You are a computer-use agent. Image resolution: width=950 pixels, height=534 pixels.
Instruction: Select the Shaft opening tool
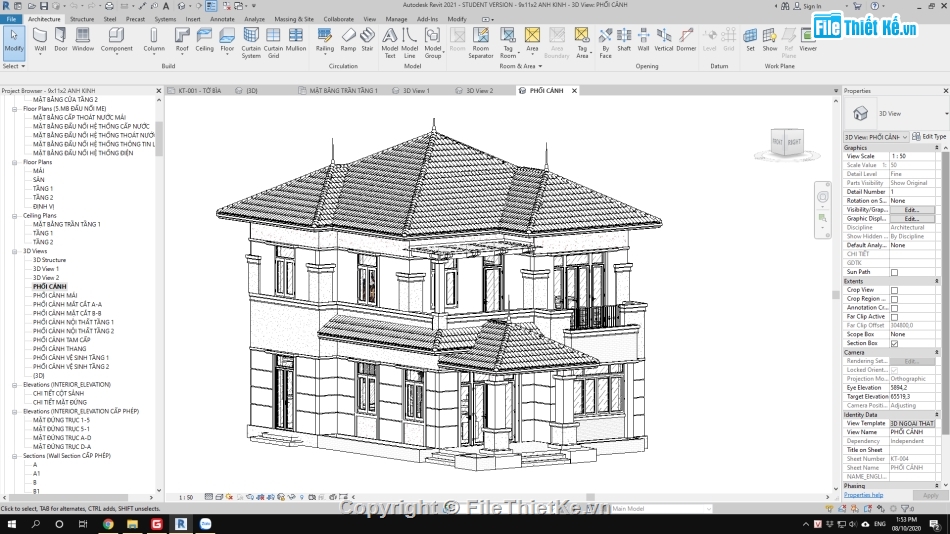point(624,40)
